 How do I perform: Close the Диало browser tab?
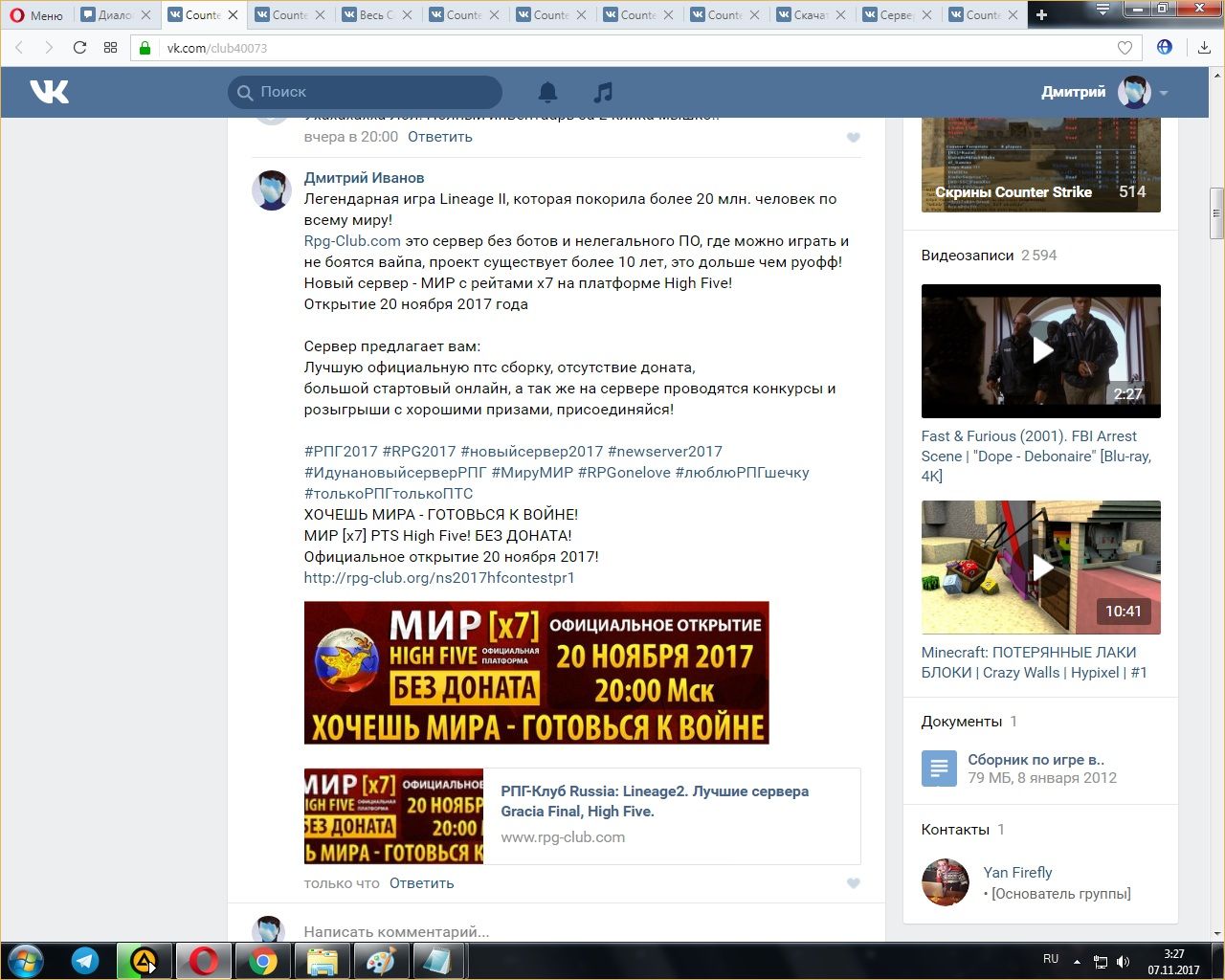(145, 14)
